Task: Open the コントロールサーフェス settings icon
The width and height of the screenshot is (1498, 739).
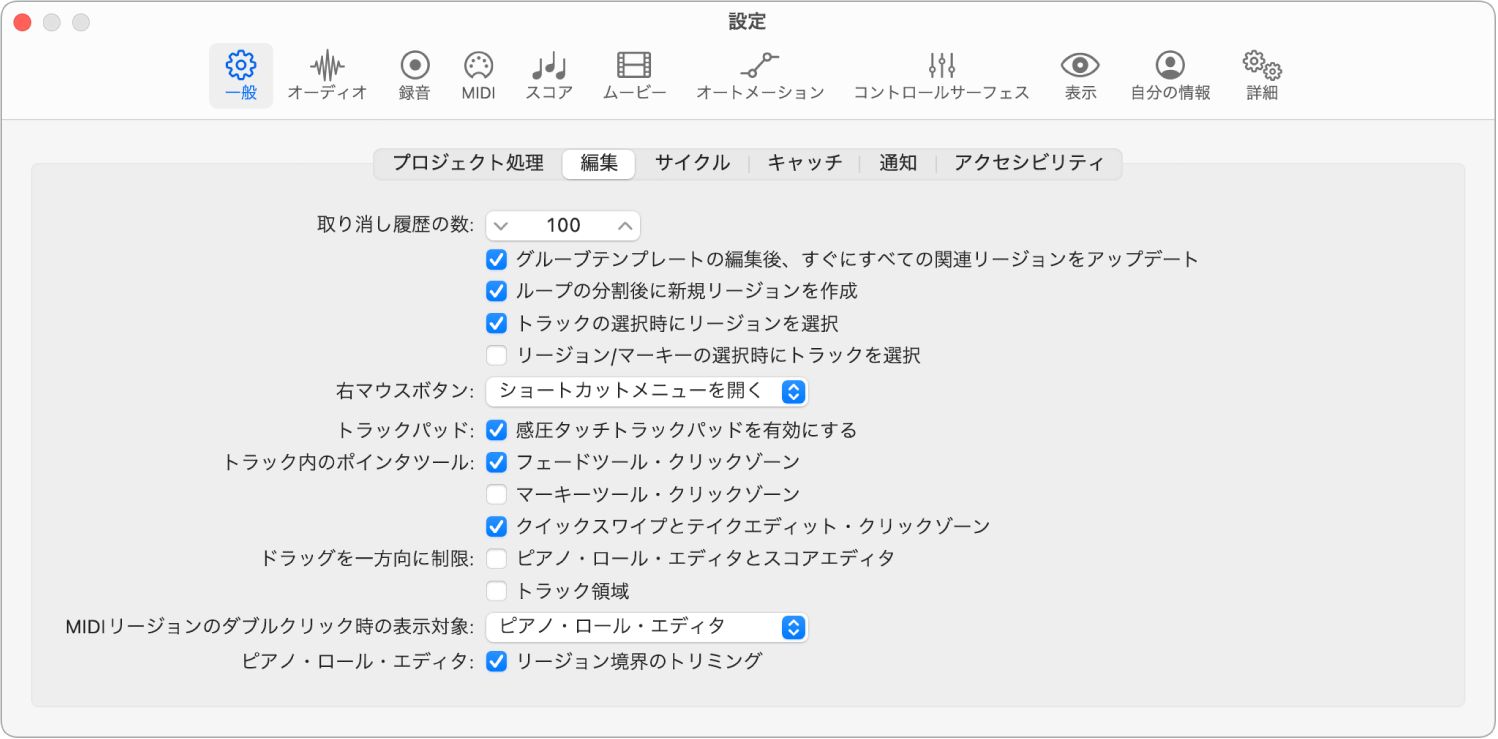Action: click(x=940, y=75)
